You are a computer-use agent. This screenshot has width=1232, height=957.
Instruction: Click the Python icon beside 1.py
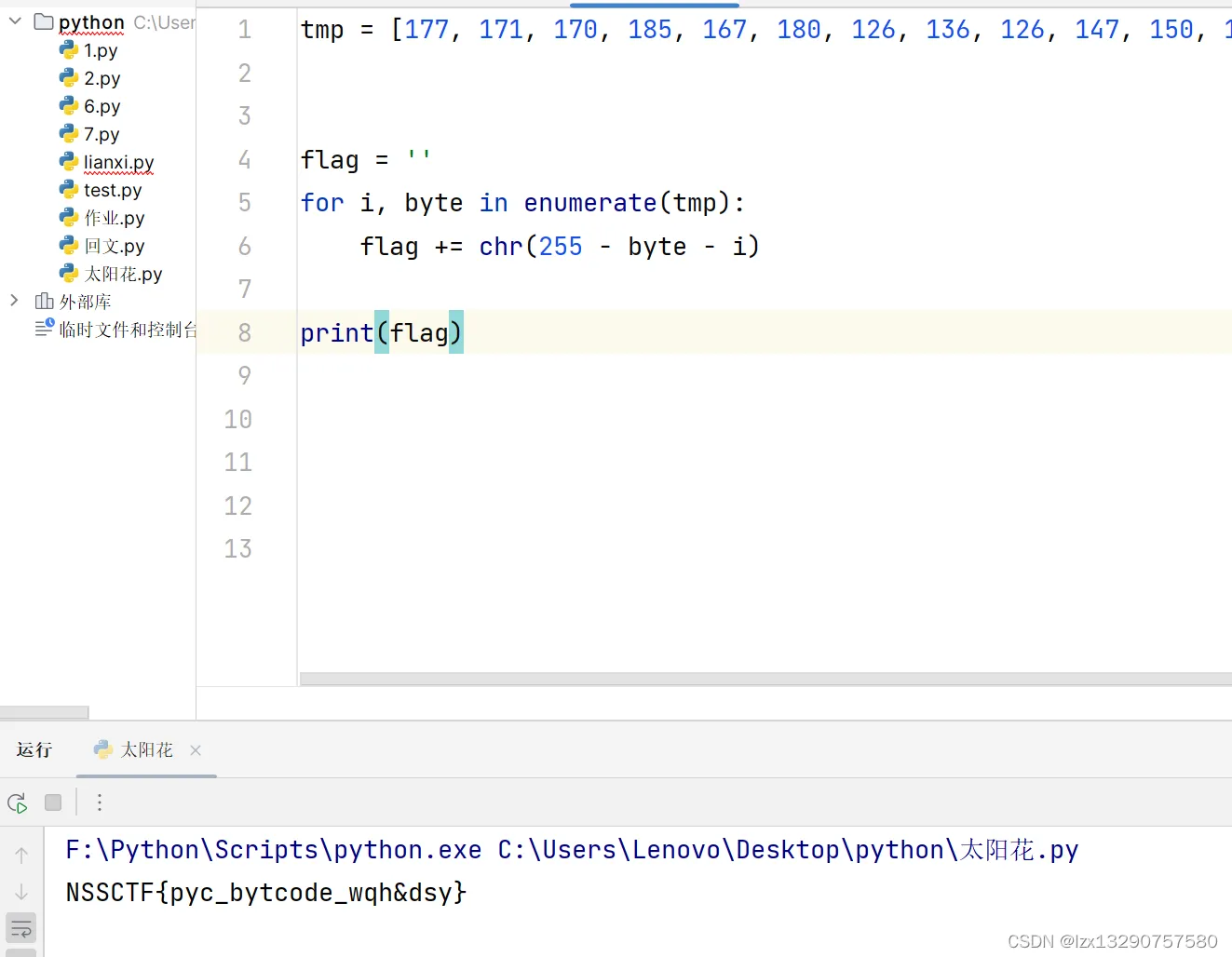69,50
